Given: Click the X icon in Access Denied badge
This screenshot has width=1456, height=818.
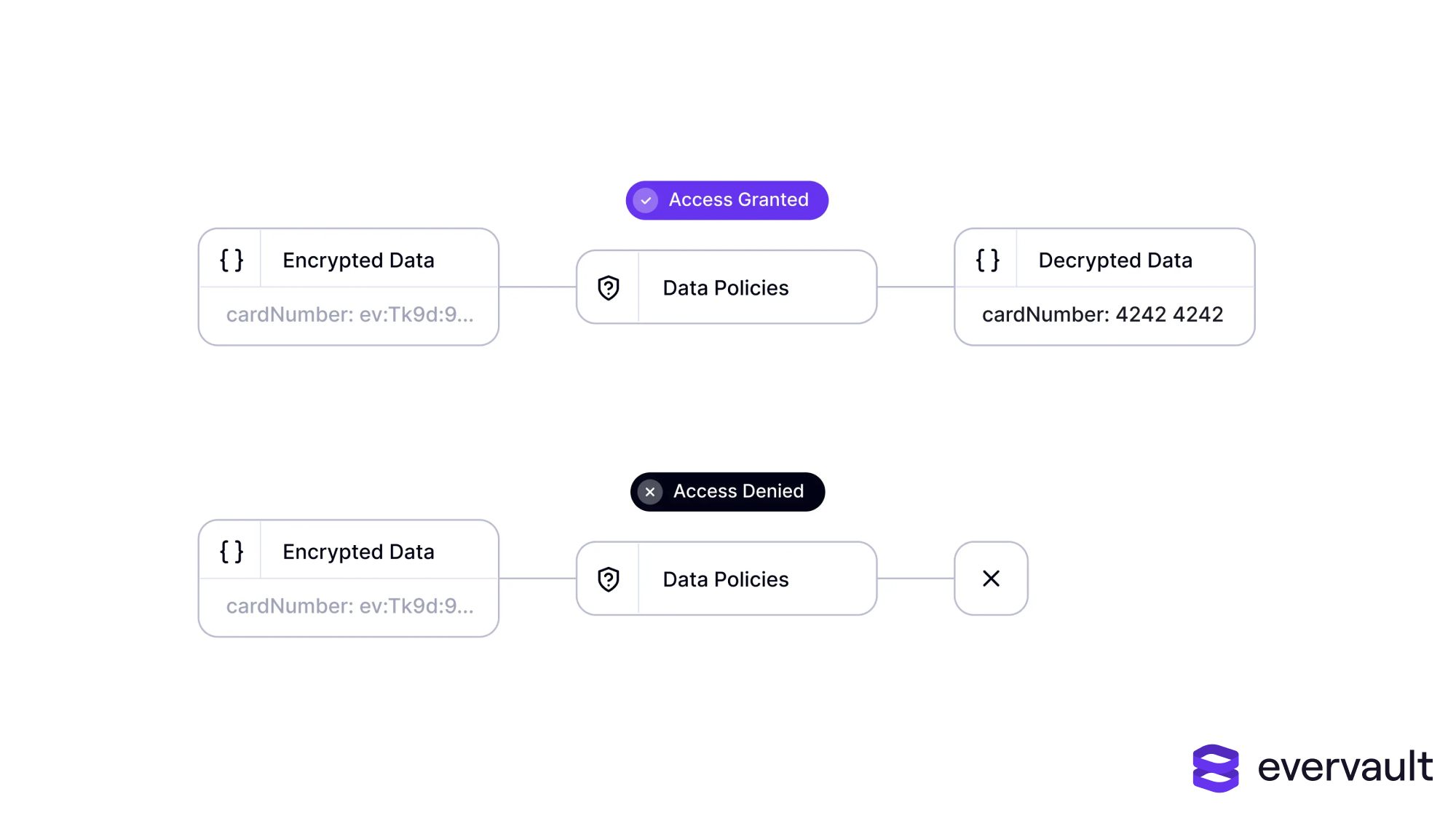Looking at the screenshot, I should (x=650, y=492).
